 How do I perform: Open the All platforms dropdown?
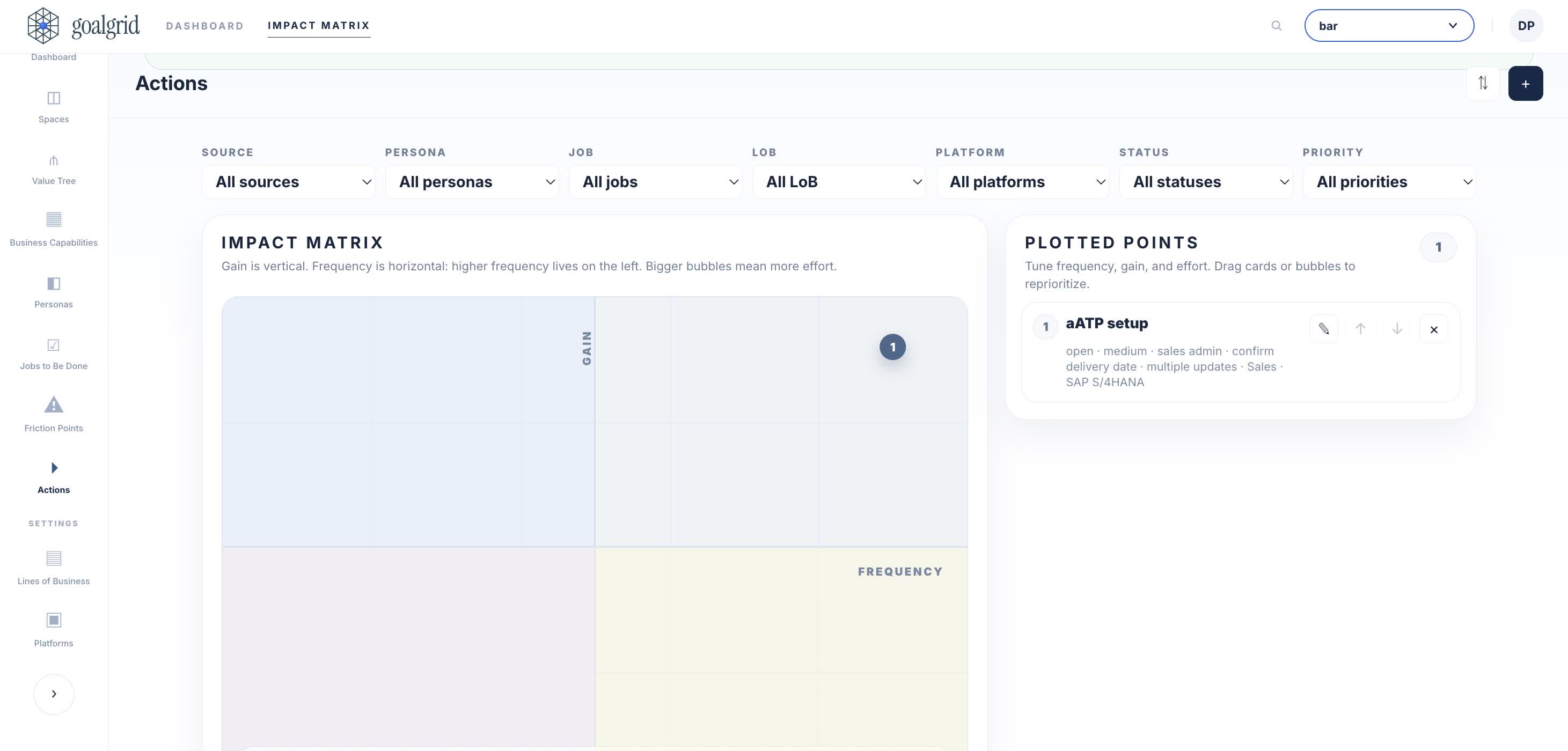(x=1023, y=182)
